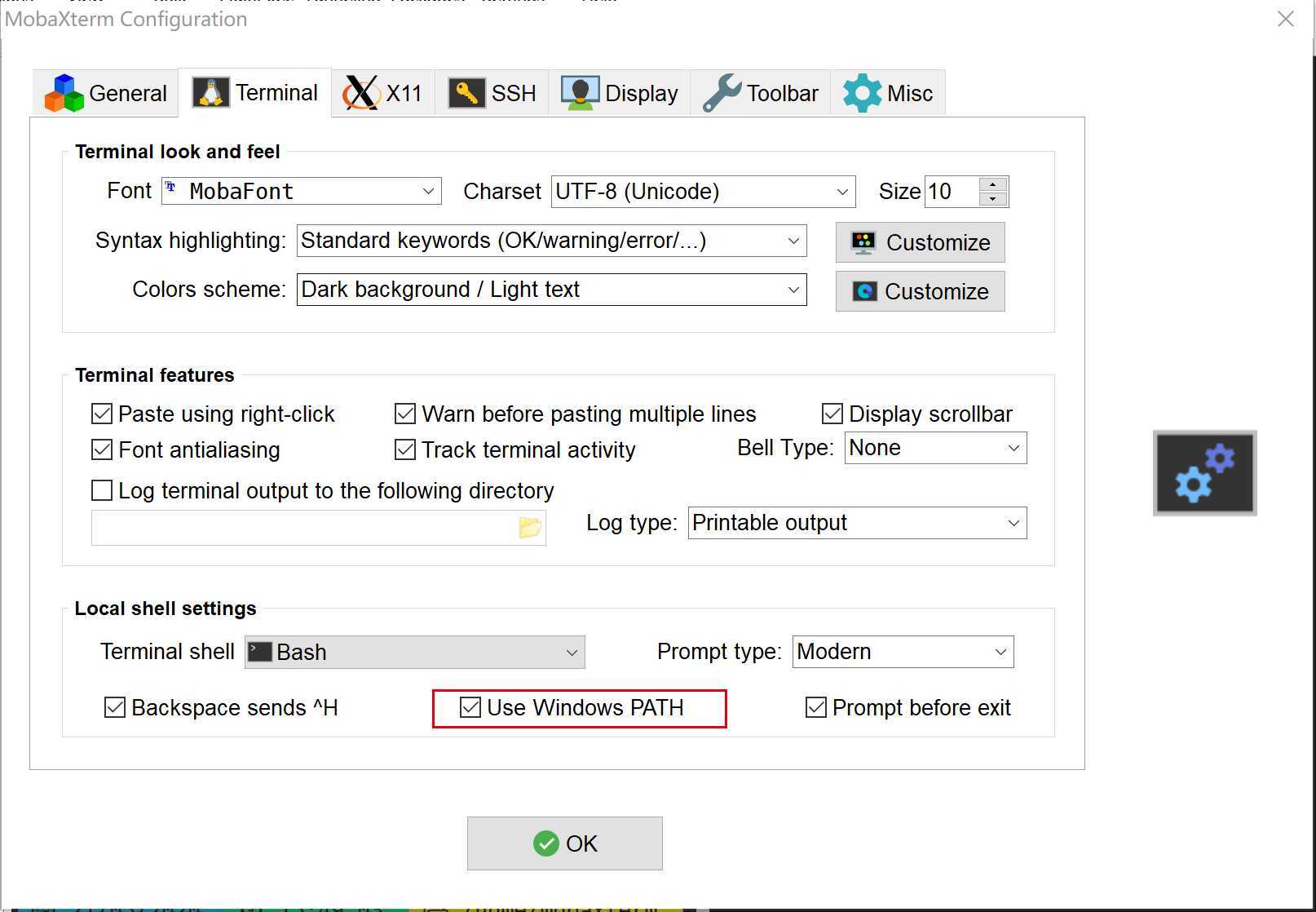1316x912 pixels.
Task: Decrease font size with down arrow
Action: [993, 199]
